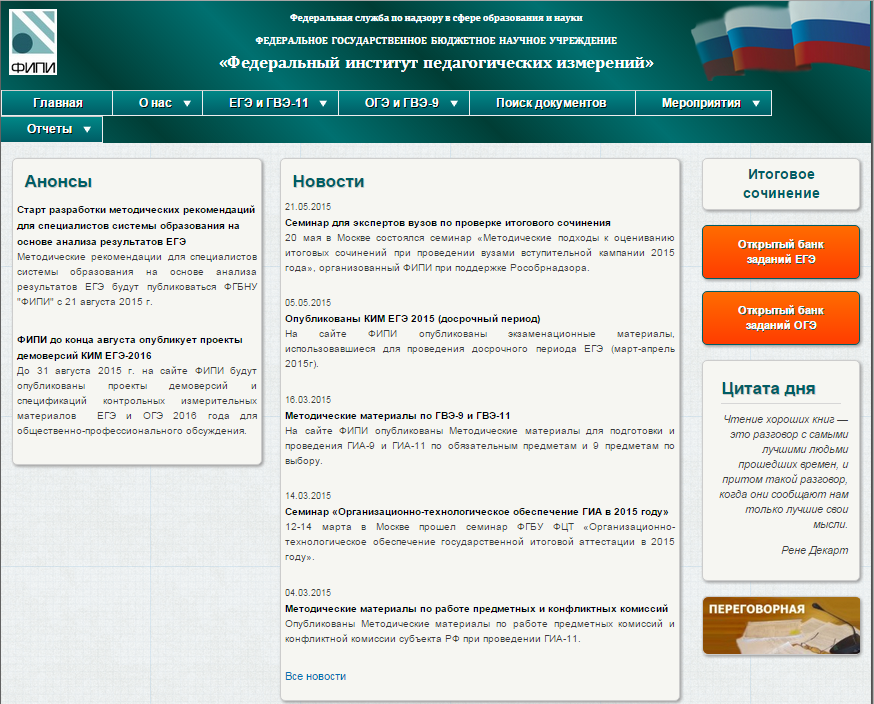Viewport: 874px width, 704px height.
Task: Click the Федеральный институт педагогических измерений title
Action: pyautogui.click(x=436, y=62)
